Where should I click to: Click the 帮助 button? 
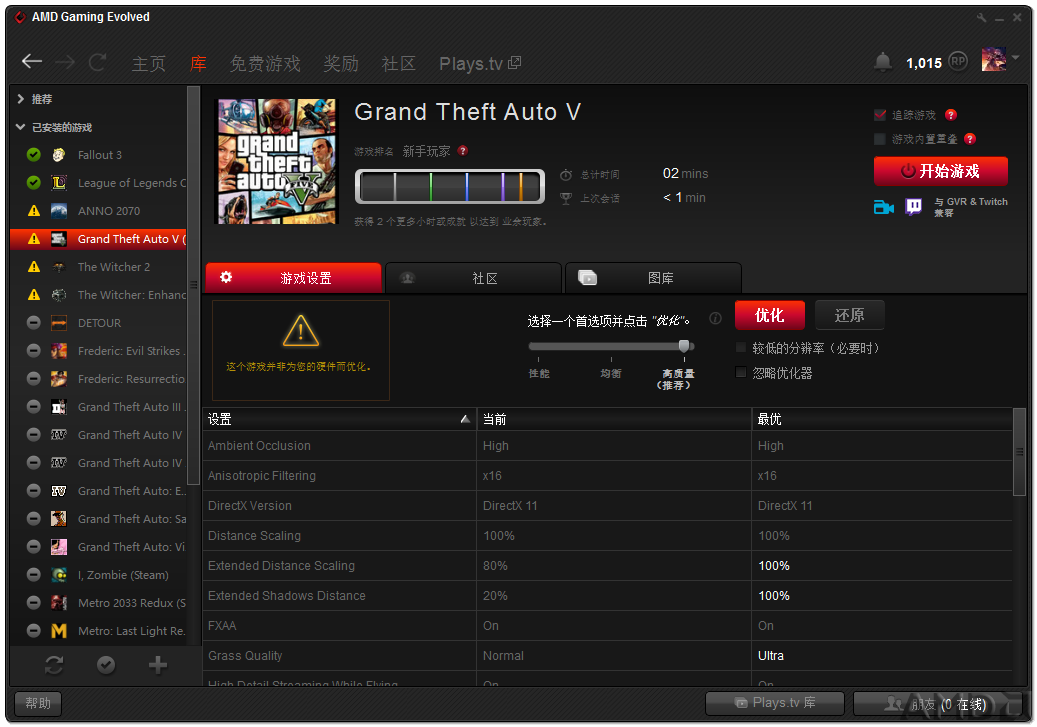click(x=38, y=703)
